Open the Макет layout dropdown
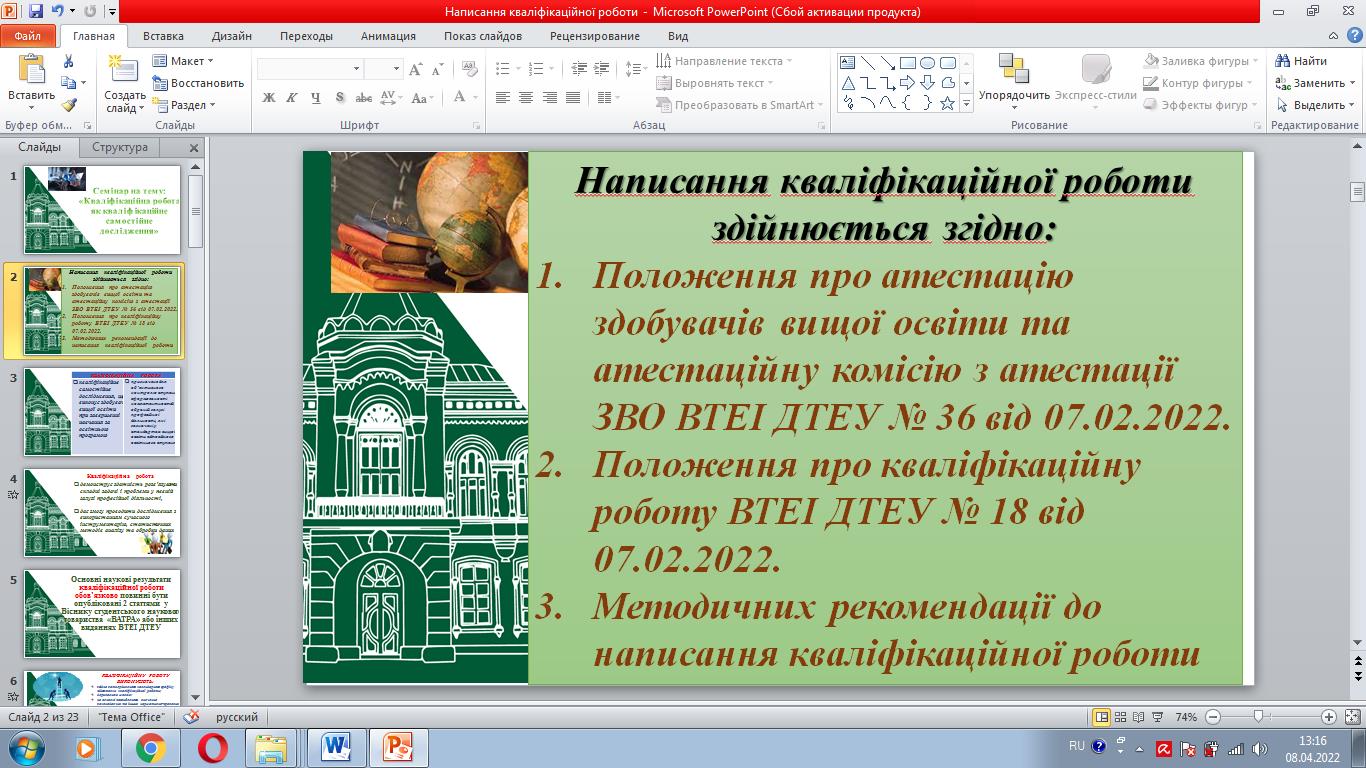This screenshot has height=768, width=1366. point(185,61)
